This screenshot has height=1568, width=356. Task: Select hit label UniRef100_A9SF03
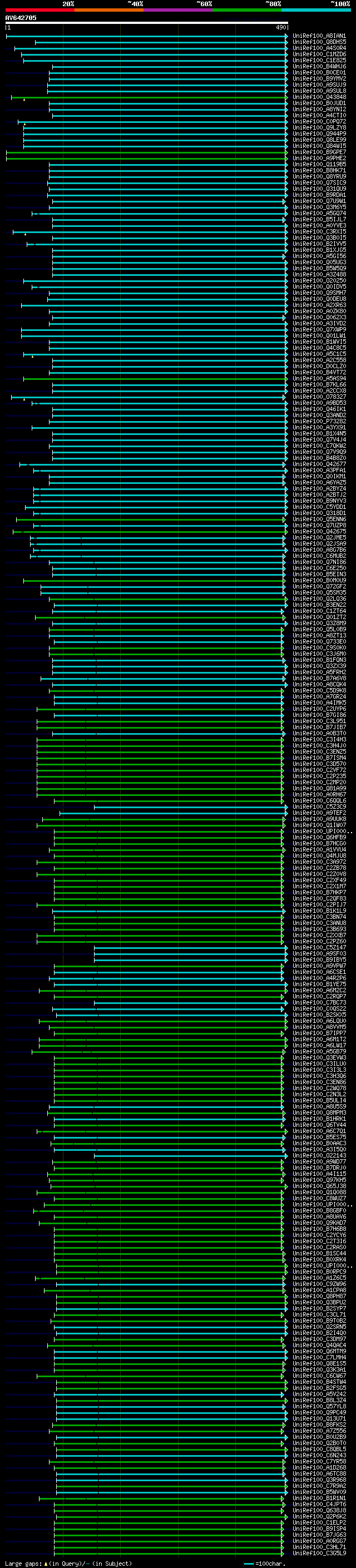pos(319,954)
